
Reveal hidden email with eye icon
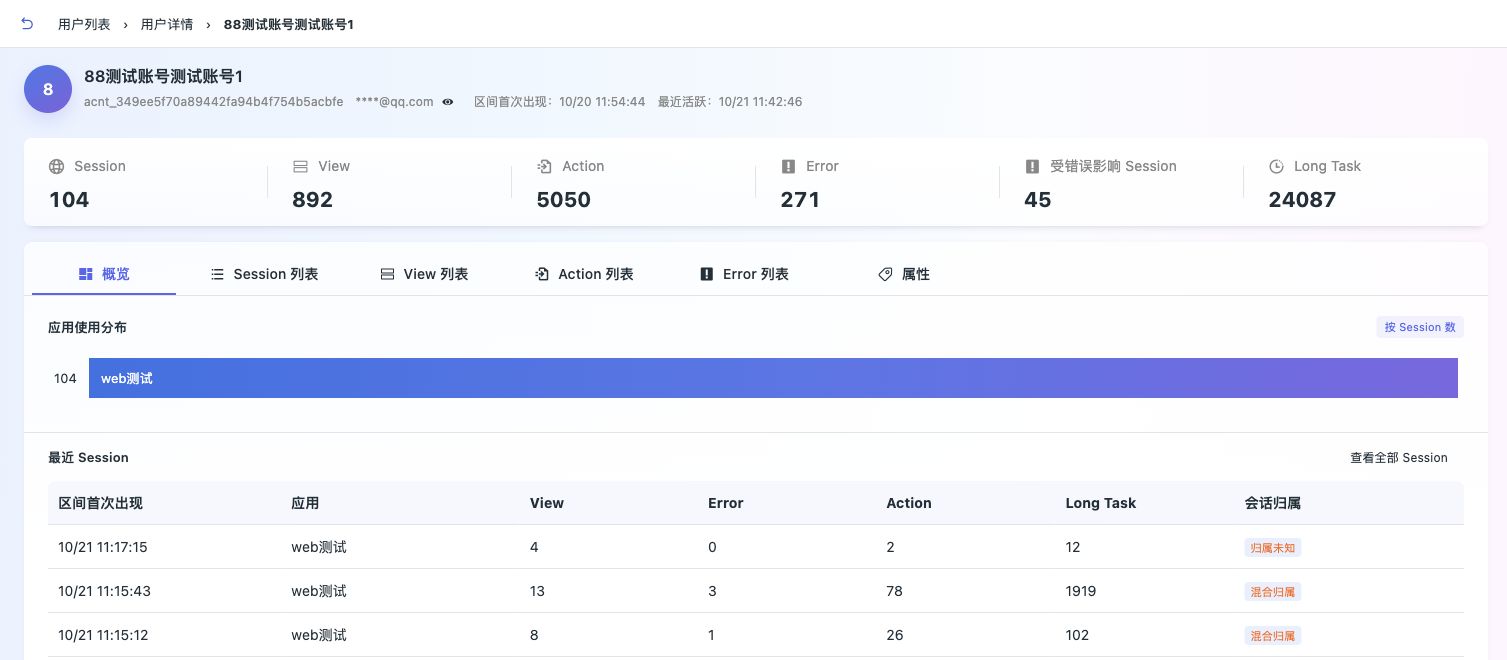tap(448, 102)
